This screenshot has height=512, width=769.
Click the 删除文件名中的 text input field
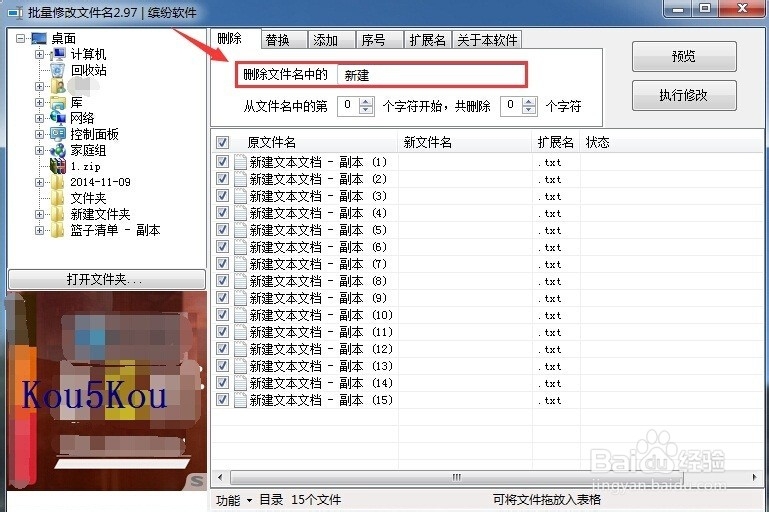[x=431, y=75]
